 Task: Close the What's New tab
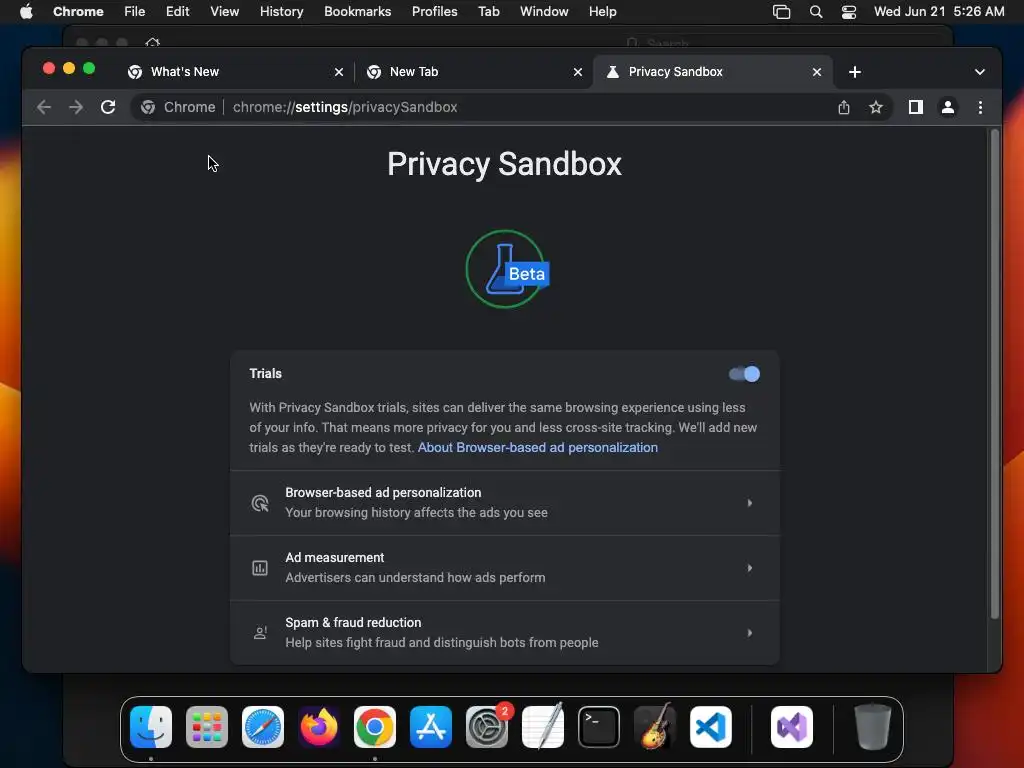click(339, 72)
